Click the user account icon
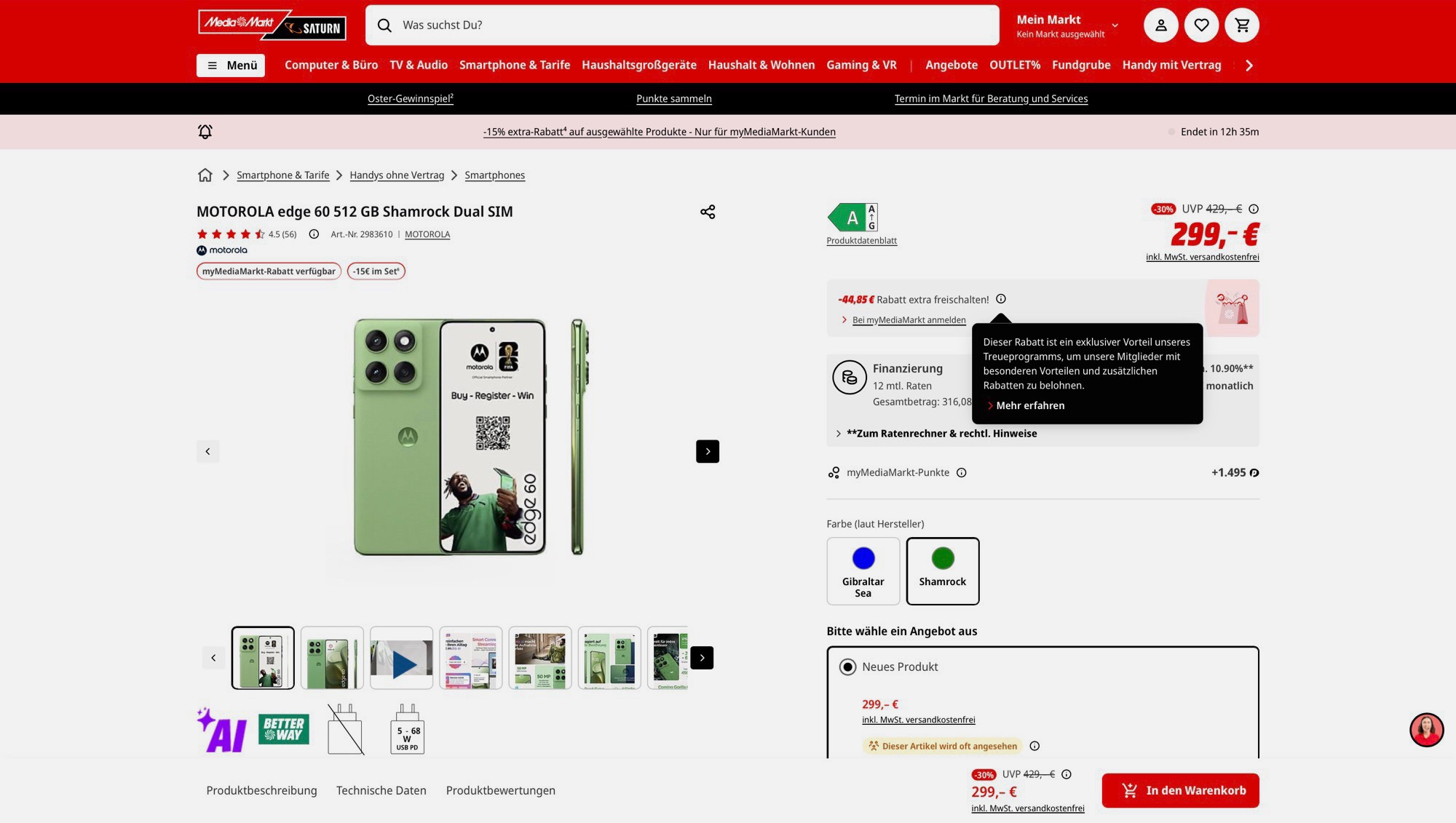The width and height of the screenshot is (1456, 823). point(1160,25)
